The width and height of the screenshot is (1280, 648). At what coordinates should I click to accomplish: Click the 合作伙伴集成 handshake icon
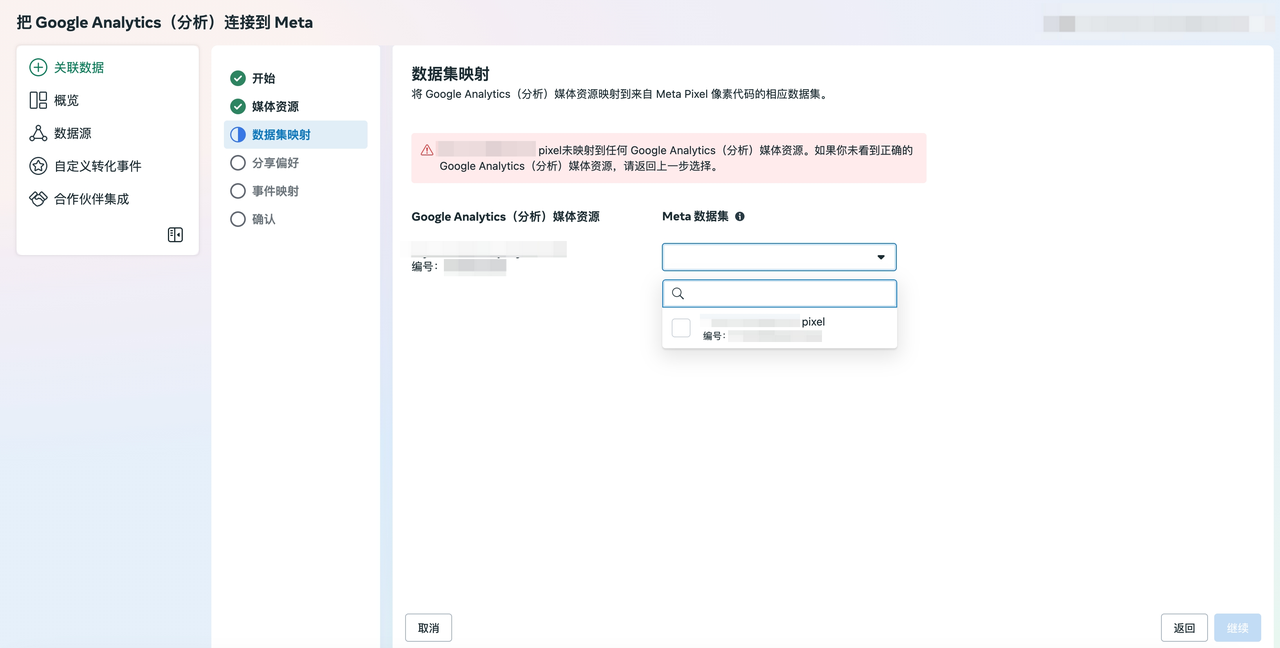38,199
